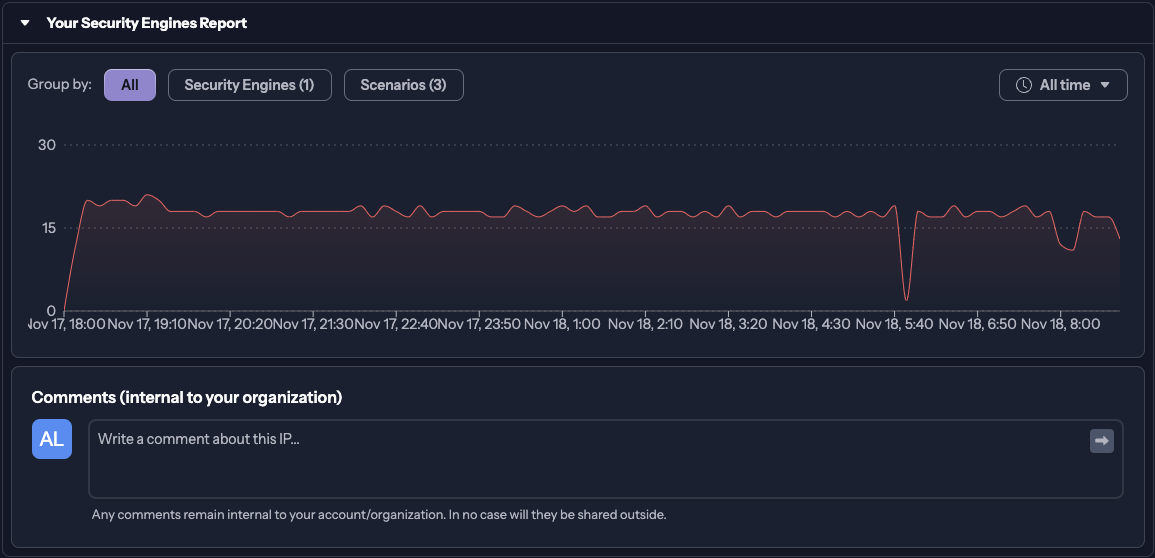This screenshot has height=558, width=1155.
Task: Group the report by Scenarios (3)
Action: [x=403, y=85]
